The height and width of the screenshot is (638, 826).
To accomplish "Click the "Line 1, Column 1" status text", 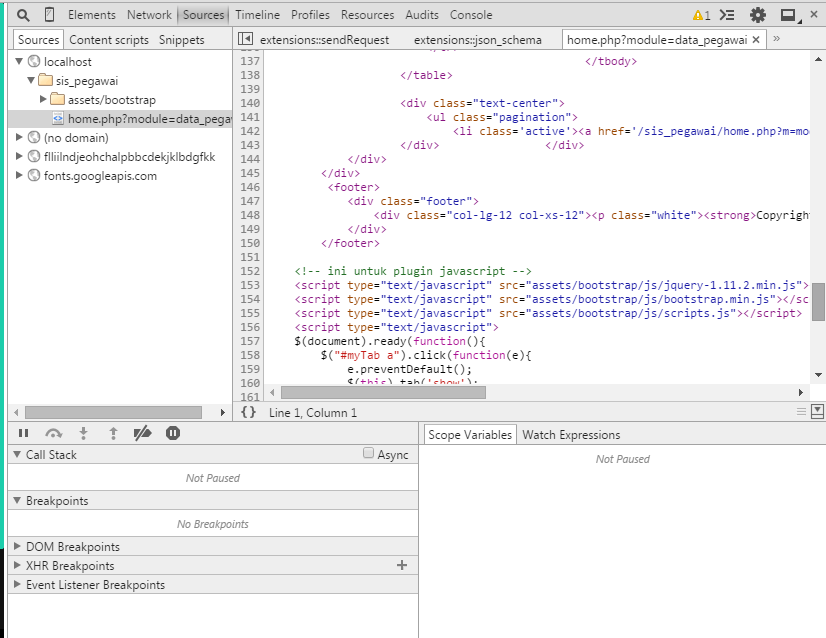I will (x=313, y=413).
